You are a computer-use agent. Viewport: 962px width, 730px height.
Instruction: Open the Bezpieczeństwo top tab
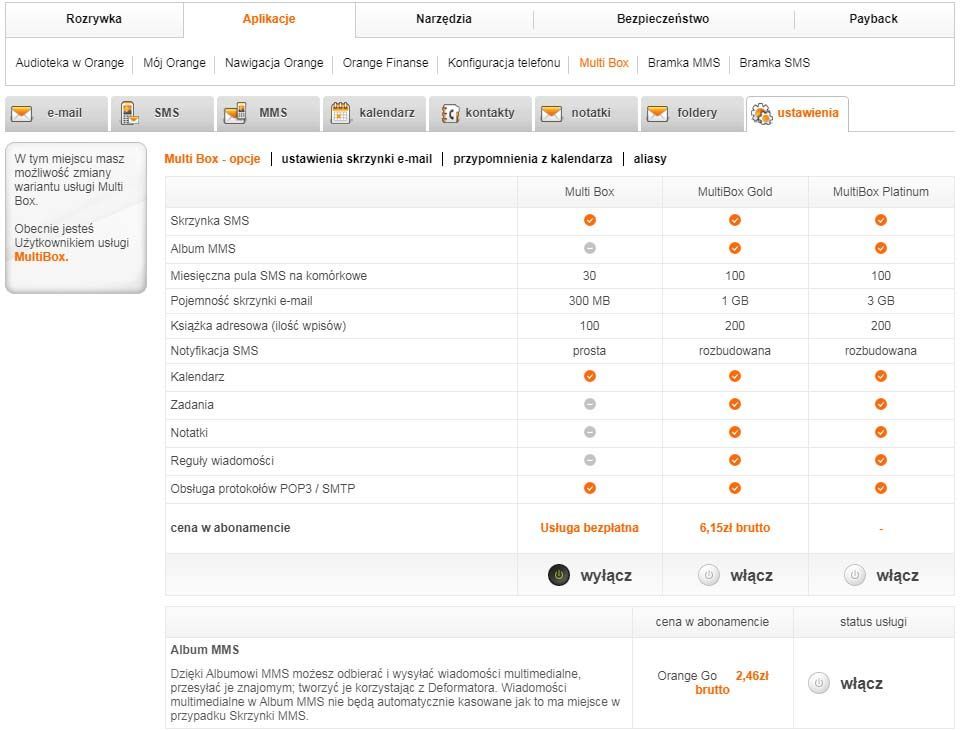click(663, 19)
